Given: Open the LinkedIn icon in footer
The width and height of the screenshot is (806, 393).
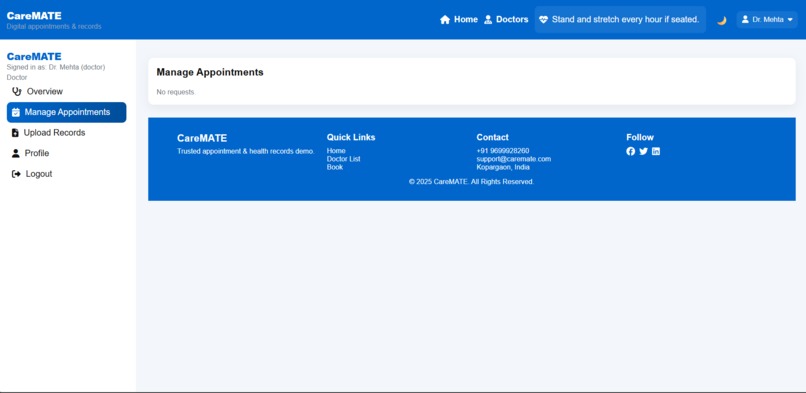Looking at the screenshot, I should click(x=656, y=151).
